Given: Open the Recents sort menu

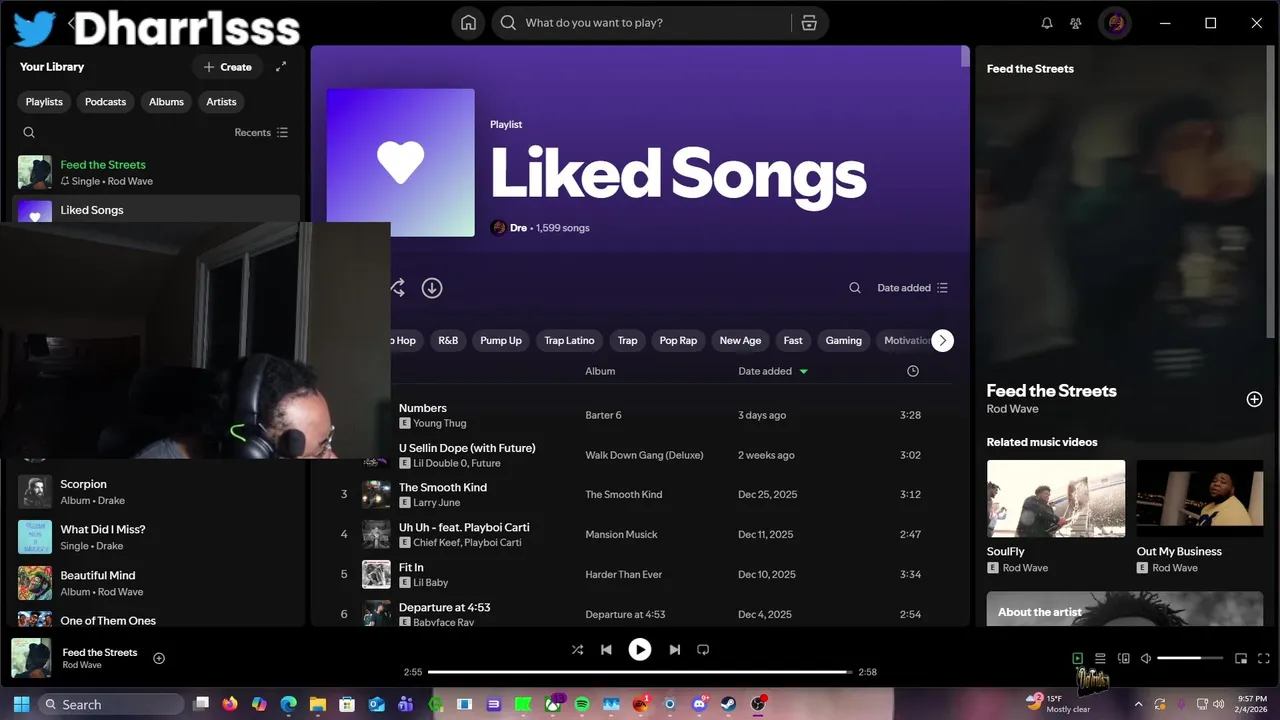Looking at the screenshot, I should click(261, 132).
